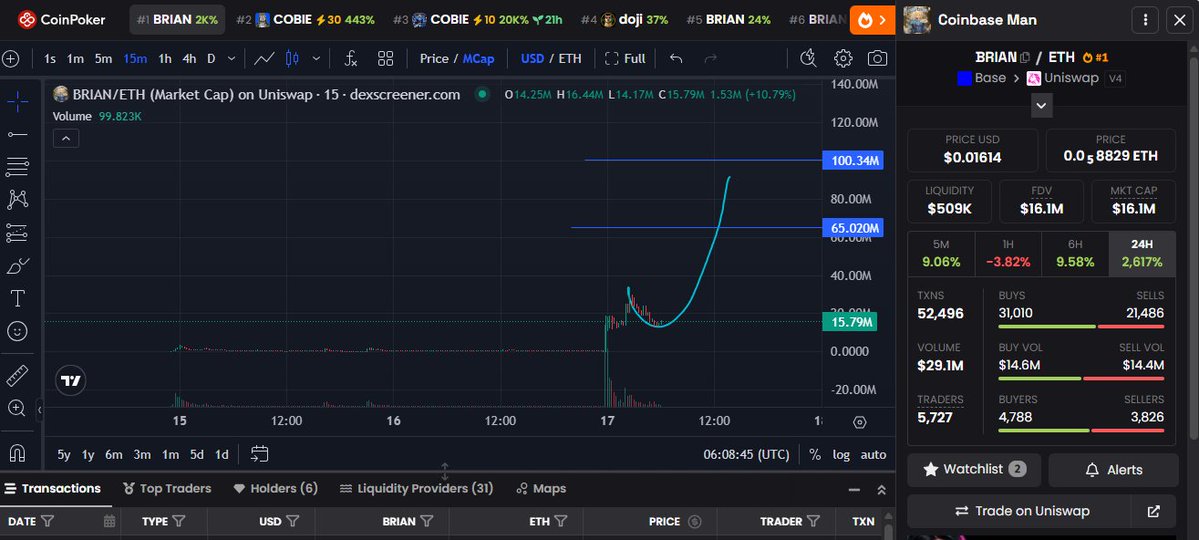Open the emoji icons tool
Screen dimensions: 1199x540
(17, 331)
